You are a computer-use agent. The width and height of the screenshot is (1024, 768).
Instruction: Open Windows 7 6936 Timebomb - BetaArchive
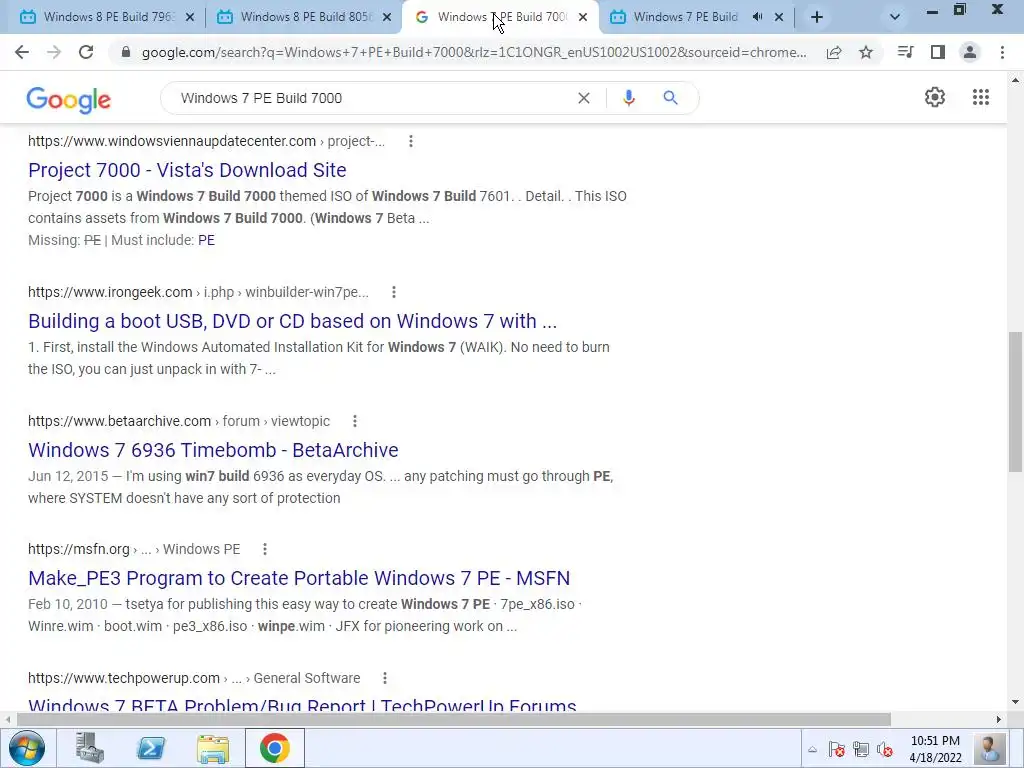click(x=213, y=450)
